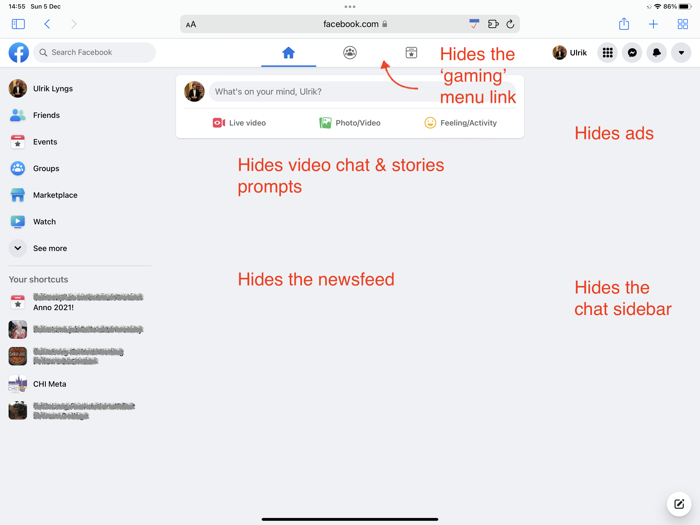700x525 pixels.
Task: Open the multitasking three-dot menu
Action: coord(350,7)
